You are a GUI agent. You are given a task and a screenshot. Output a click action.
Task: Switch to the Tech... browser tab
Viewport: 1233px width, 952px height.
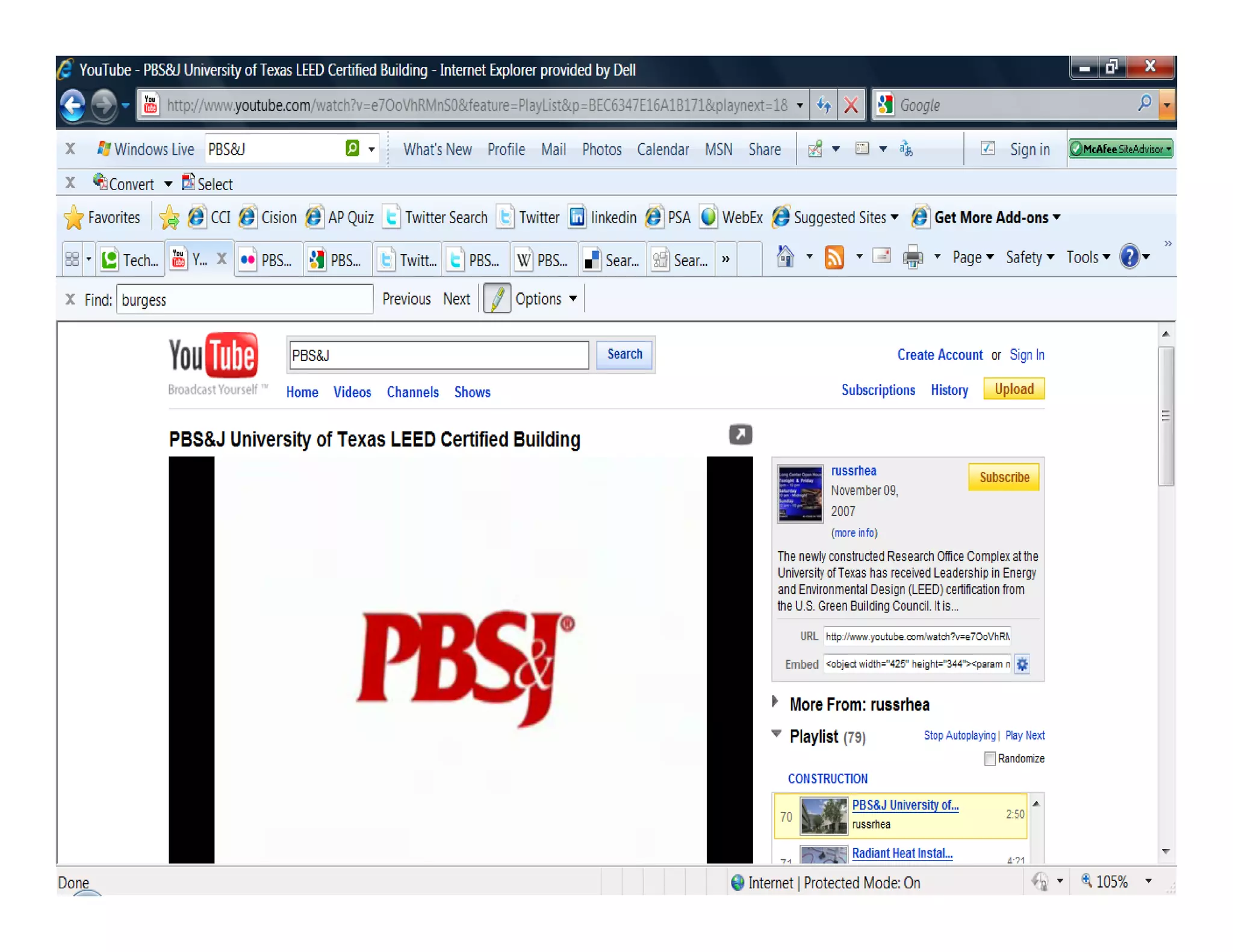[x=131, y=260]
